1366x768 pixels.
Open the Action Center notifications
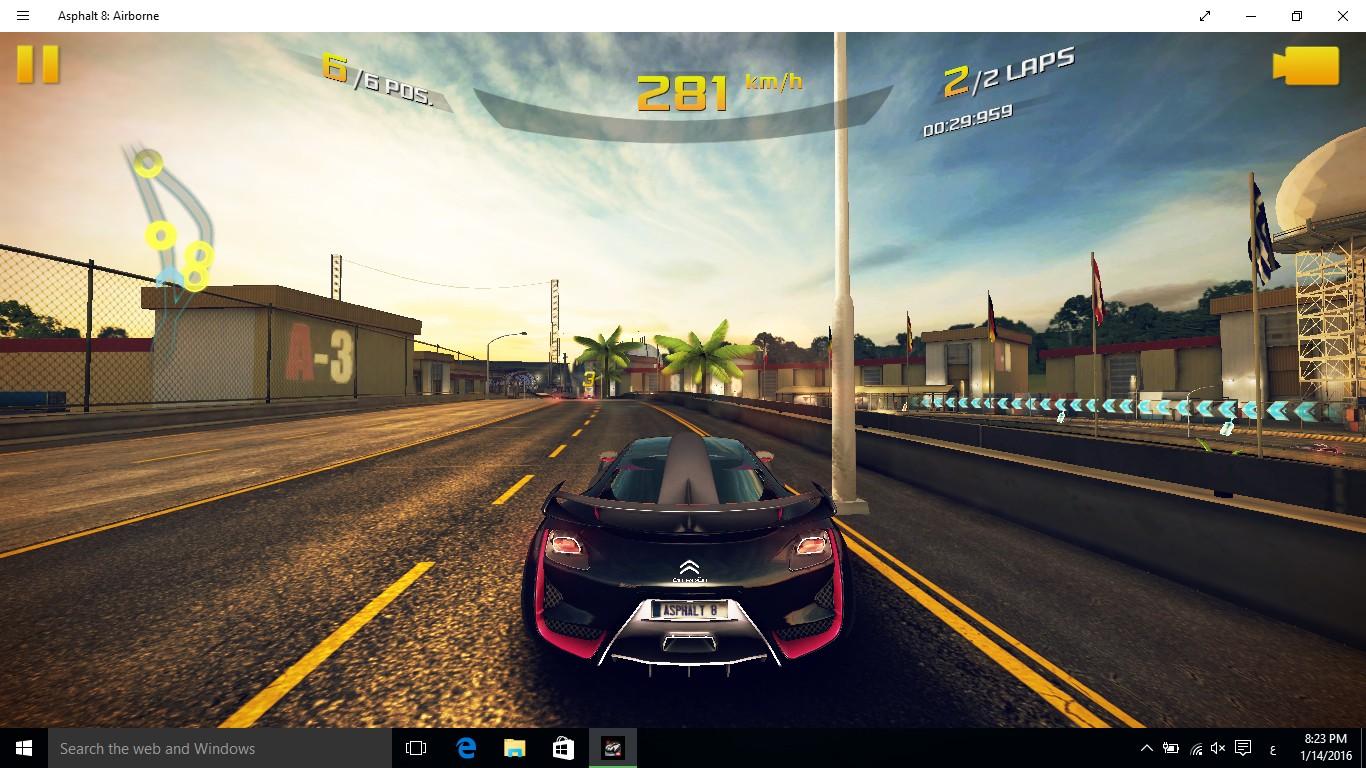point(1243,748)
